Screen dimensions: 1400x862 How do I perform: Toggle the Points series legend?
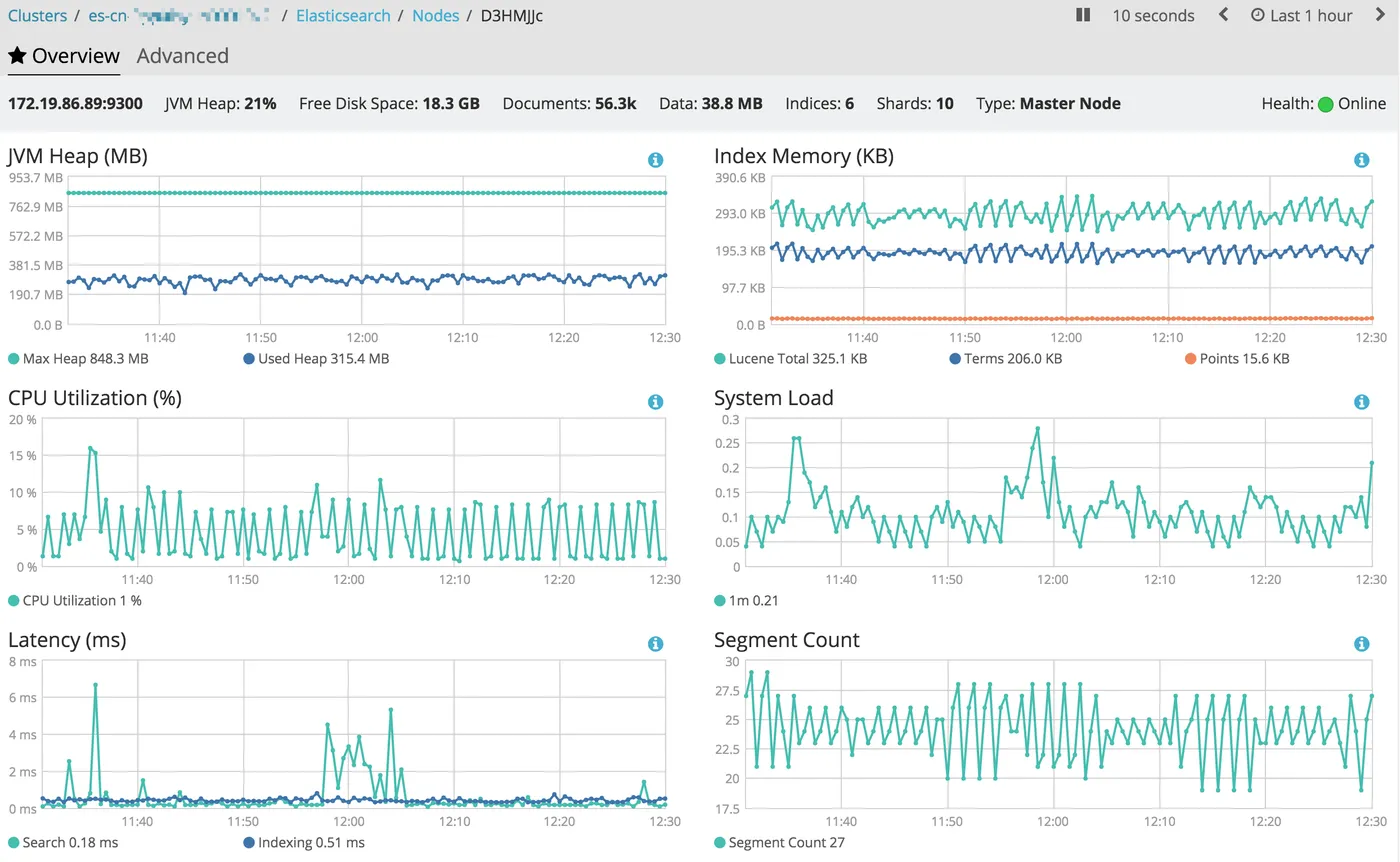coord(1237,358)
